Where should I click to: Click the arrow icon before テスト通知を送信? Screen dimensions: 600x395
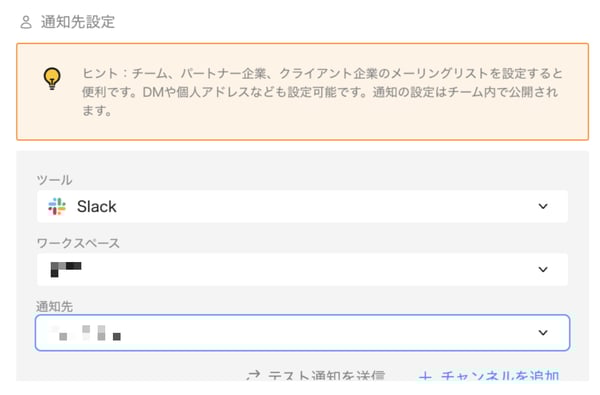(253, 375)
